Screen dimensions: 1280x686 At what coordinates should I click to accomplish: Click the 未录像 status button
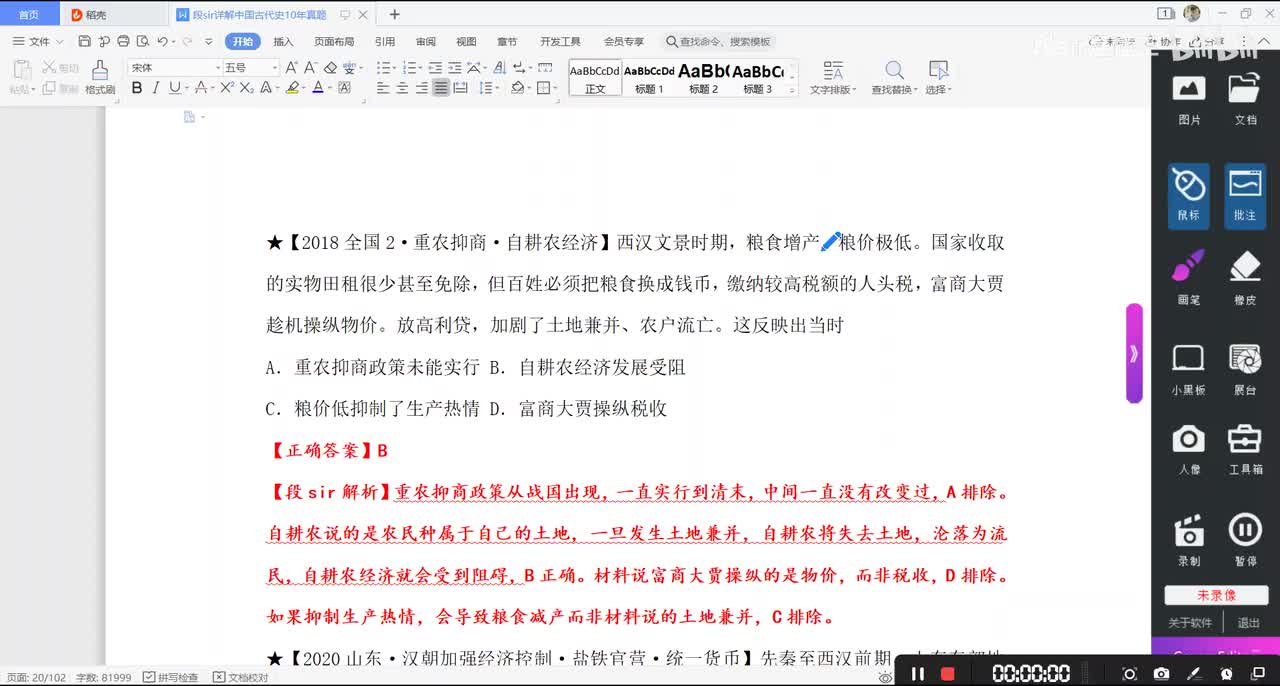tap(1216, 595)
